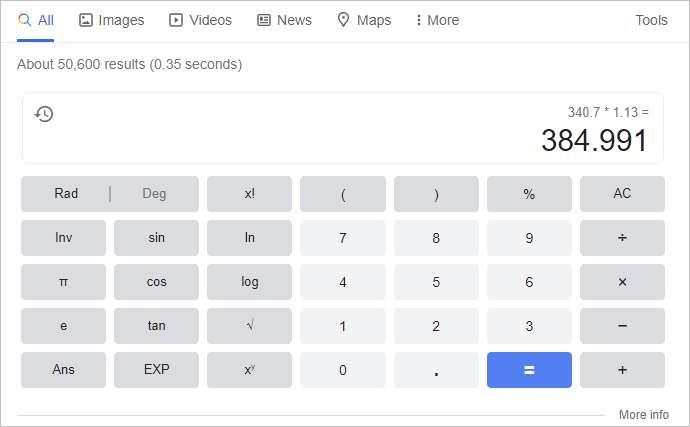Open the calculator history icon
Image resolution: width=690 pixels, height=427 pixels.
pos(44,114)
